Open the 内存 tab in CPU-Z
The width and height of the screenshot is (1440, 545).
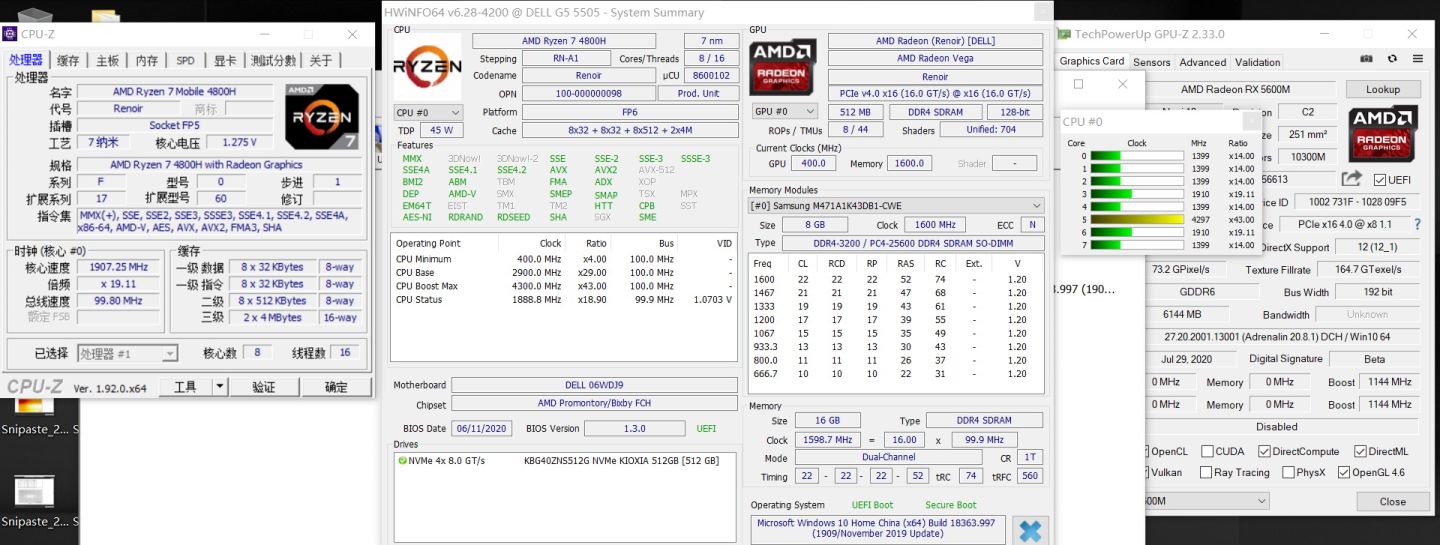(146, 61)
